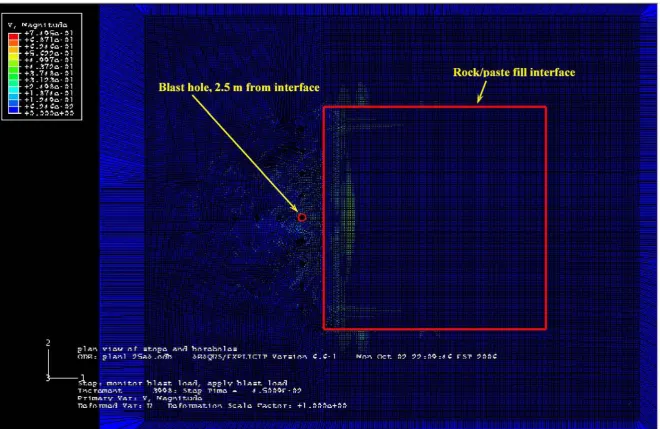
Task: Select the 'Mon Oct 02' date stamp text
Action: (426, 357)
